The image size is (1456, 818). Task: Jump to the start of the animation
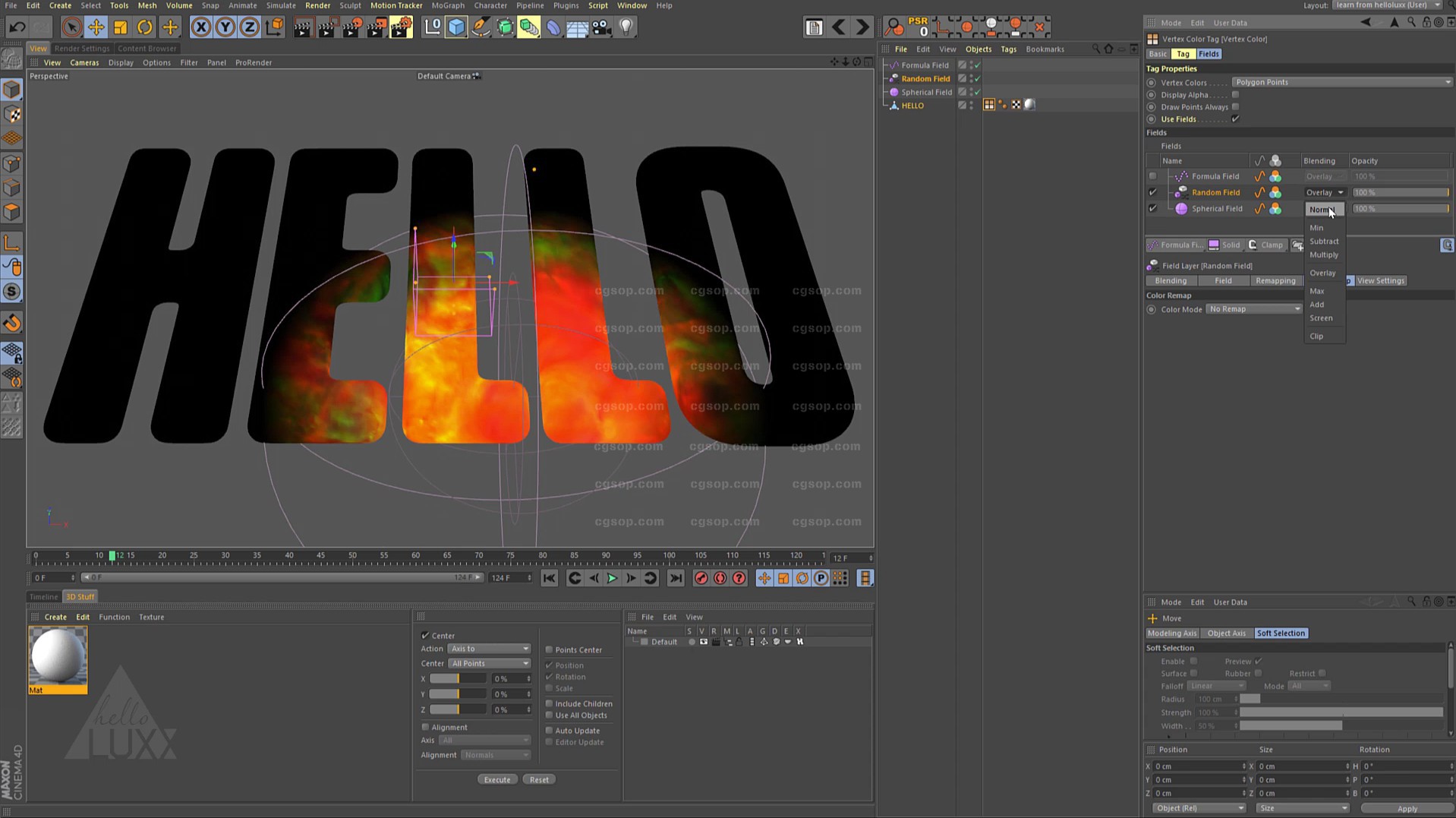coord(549,579)
